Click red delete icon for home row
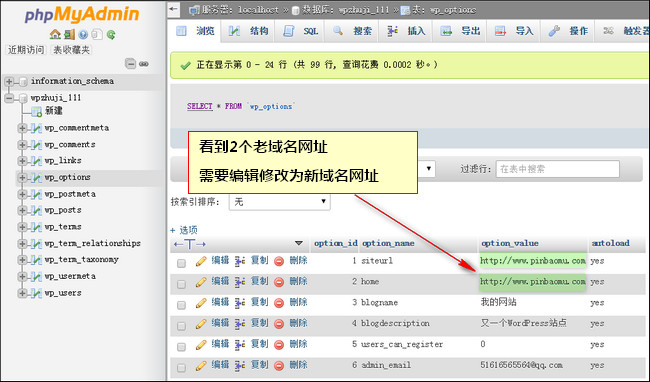 pyautogui.click(x=279, y=282)
